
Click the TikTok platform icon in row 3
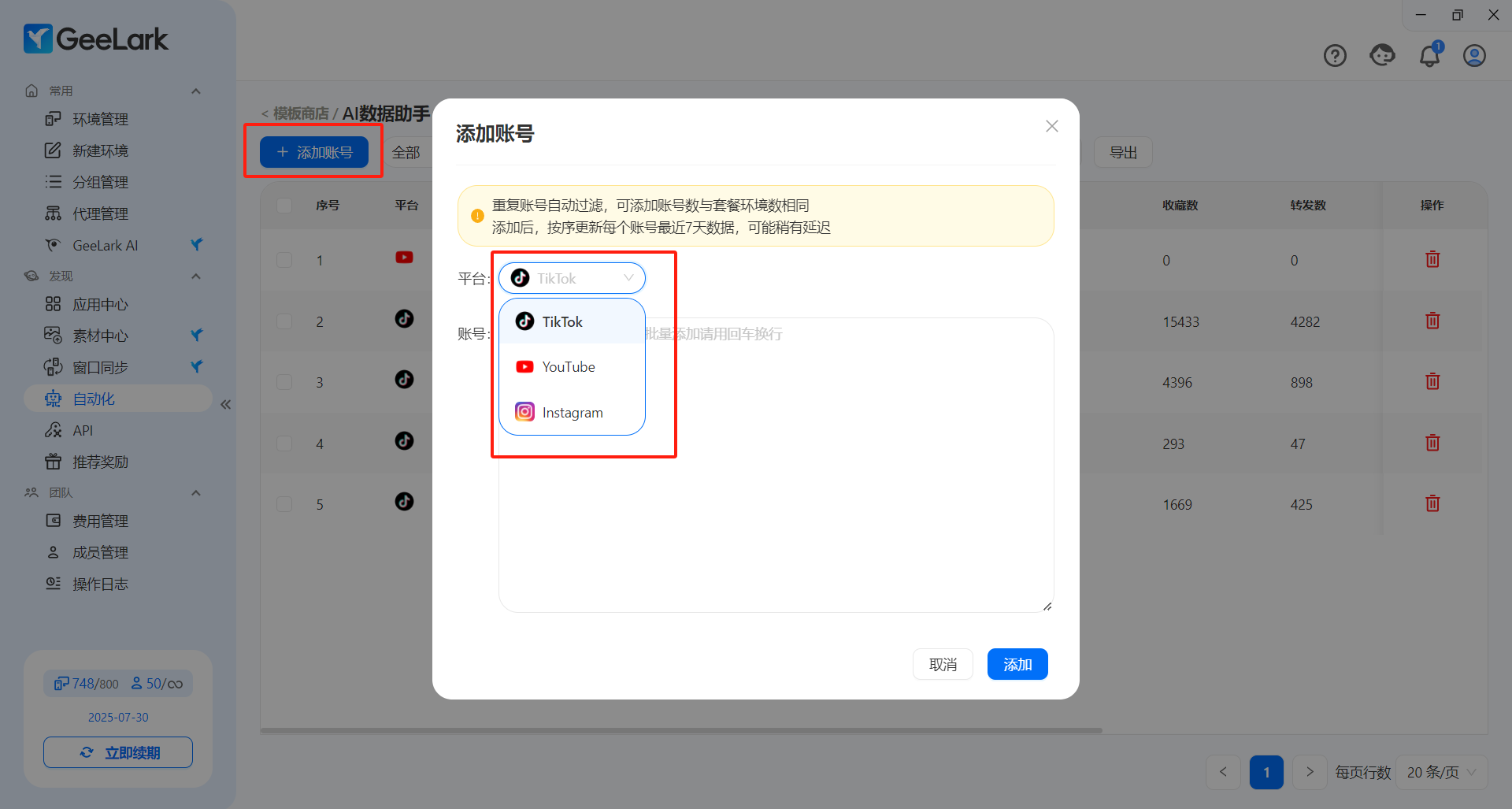(x=404, y=379)
